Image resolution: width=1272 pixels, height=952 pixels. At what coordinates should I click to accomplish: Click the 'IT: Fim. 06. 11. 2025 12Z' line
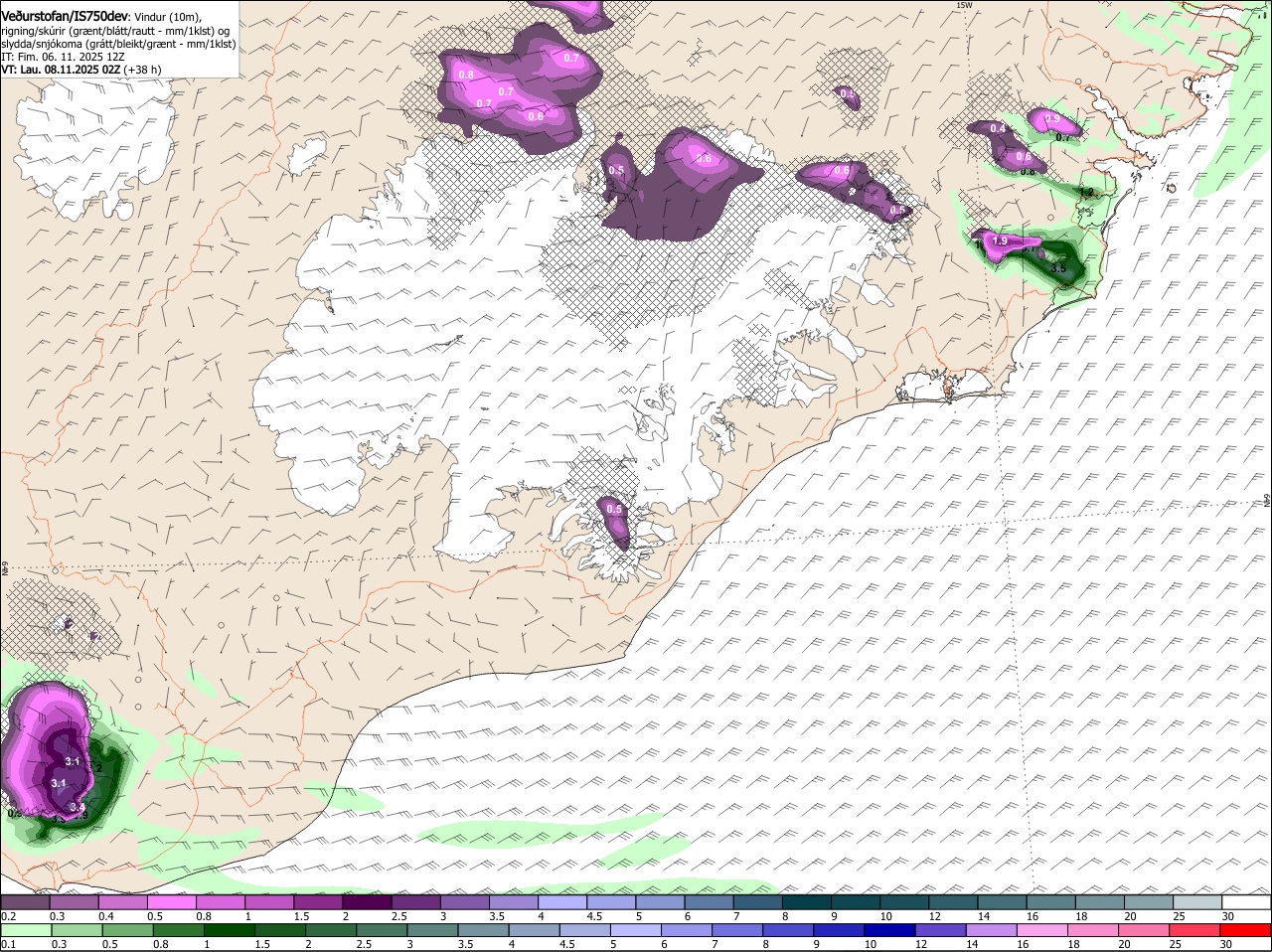pyautogui.click(x=64, y=57)
